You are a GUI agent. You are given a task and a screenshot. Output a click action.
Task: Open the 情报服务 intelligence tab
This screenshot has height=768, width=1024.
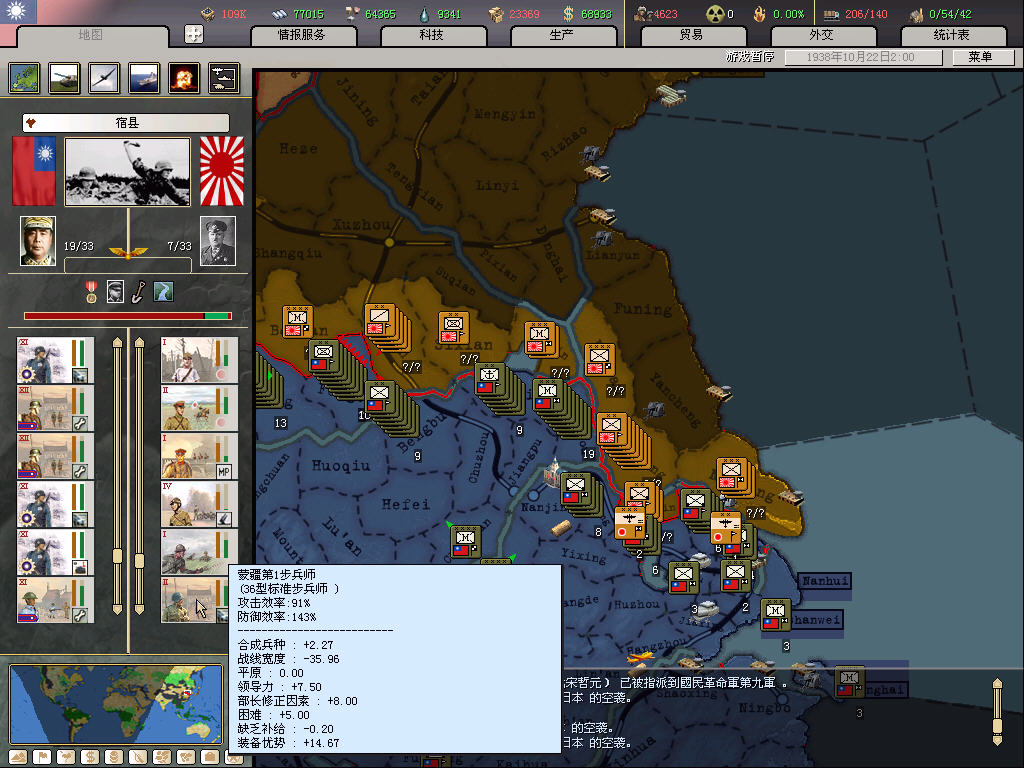[303, 35]
